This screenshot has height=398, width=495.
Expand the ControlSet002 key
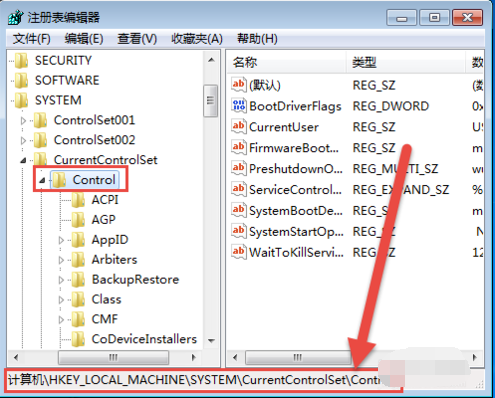pyautogui.click(x=23, y=140)
